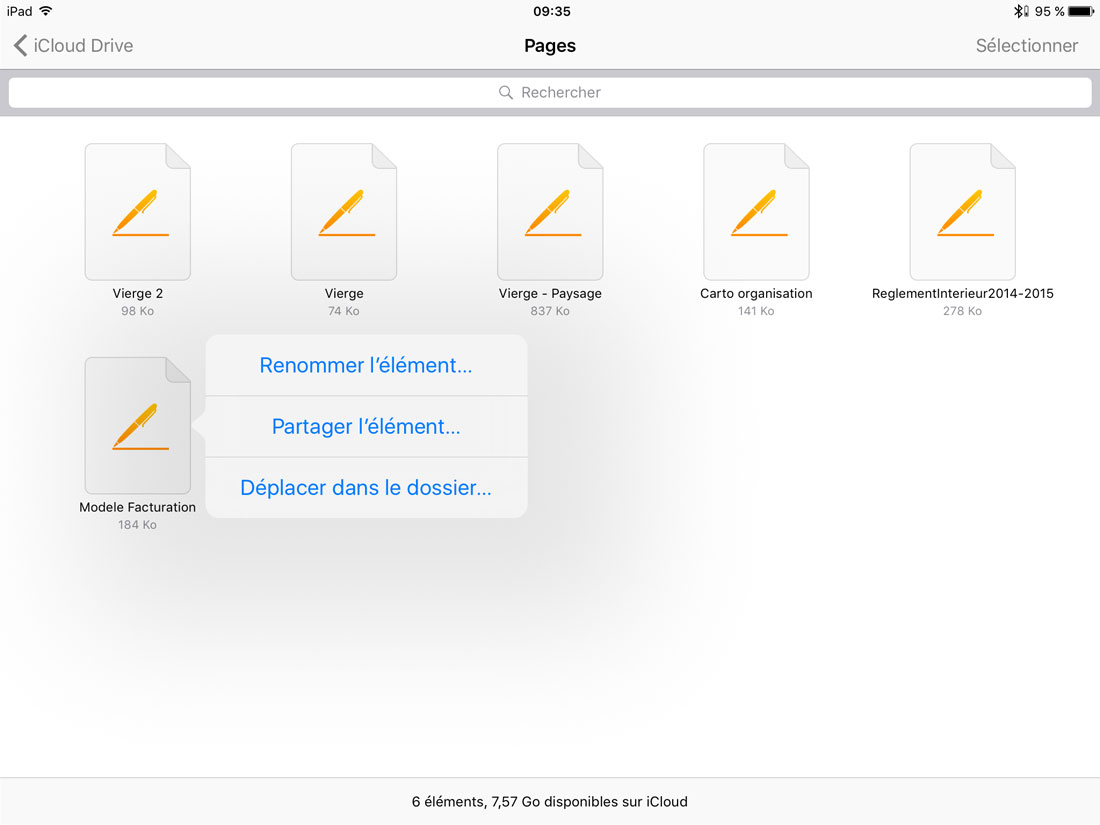This screenshot has height=825, width=1100.
Task: Click the 'Carto organisation' file name
Action: pos(756,293)
